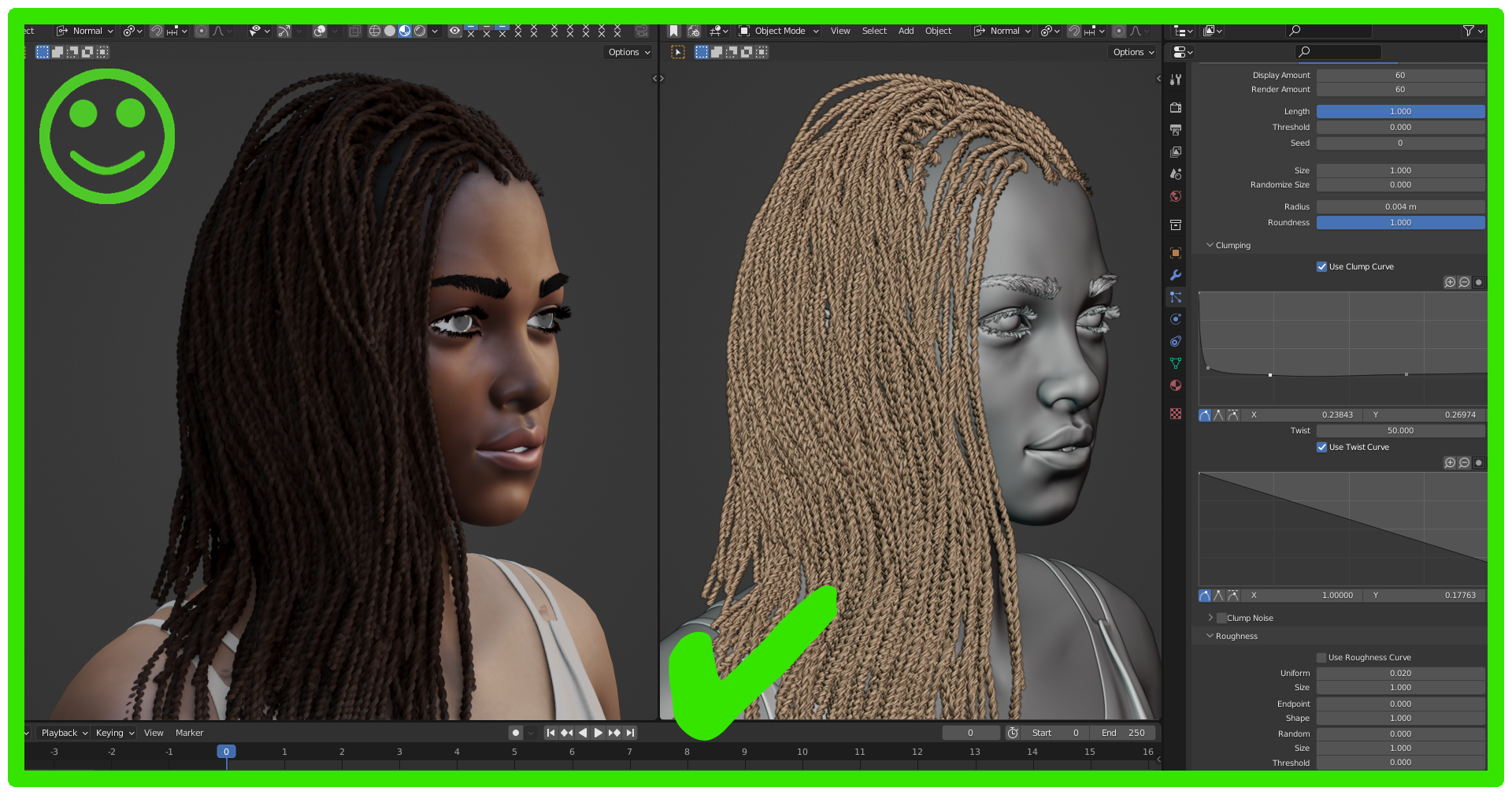Viewport: 1512px width, 795px height.
Task: Open the Options popover in the right viewport
Action: pyautogui.click(x=1132, y=52)
